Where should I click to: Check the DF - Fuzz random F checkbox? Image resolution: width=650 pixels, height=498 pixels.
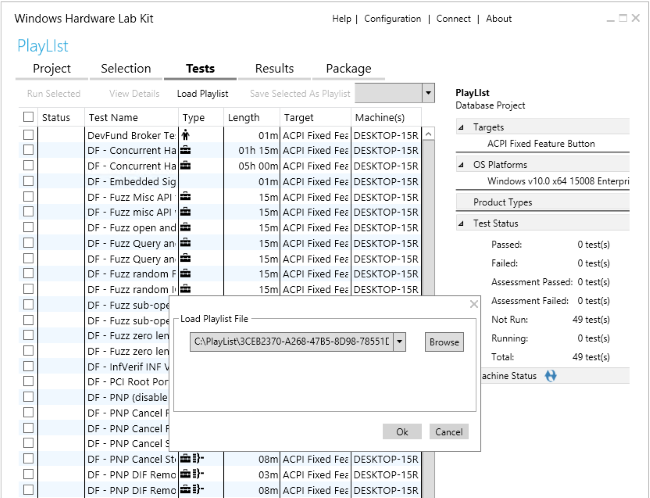29,274
